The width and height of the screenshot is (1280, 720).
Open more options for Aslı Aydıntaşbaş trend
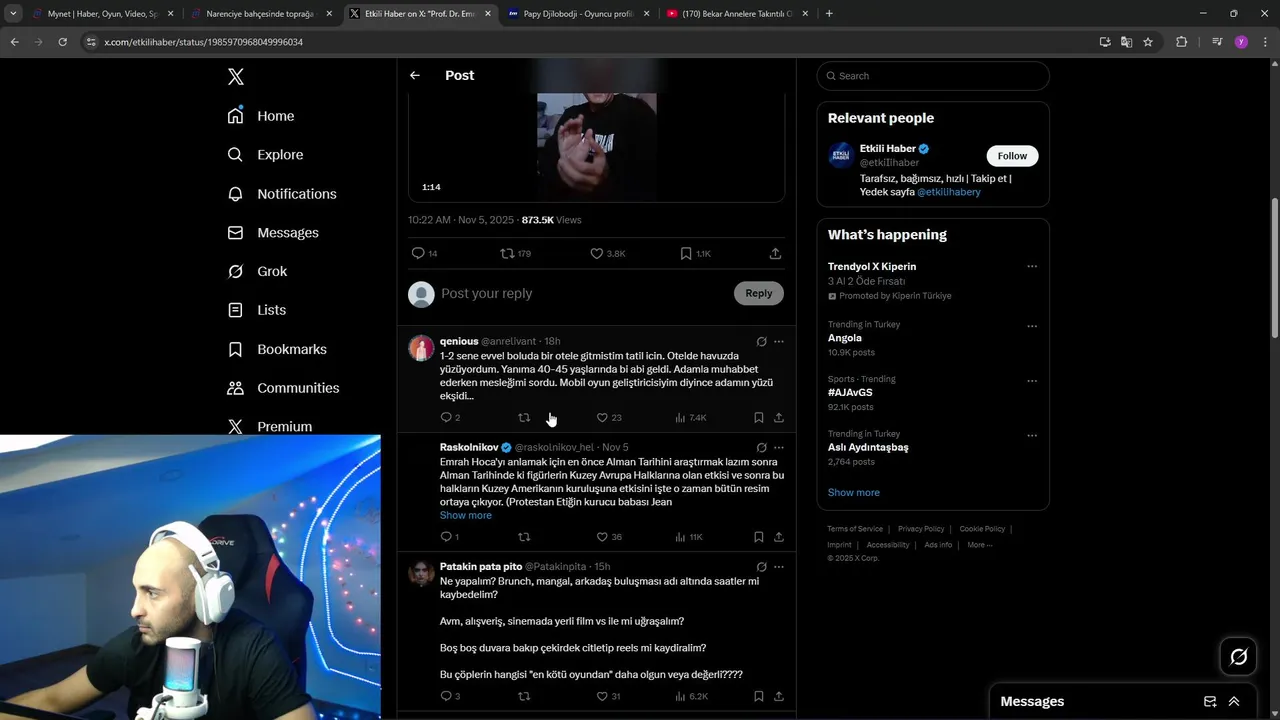pyautogui.click(x=1032, y=435)
